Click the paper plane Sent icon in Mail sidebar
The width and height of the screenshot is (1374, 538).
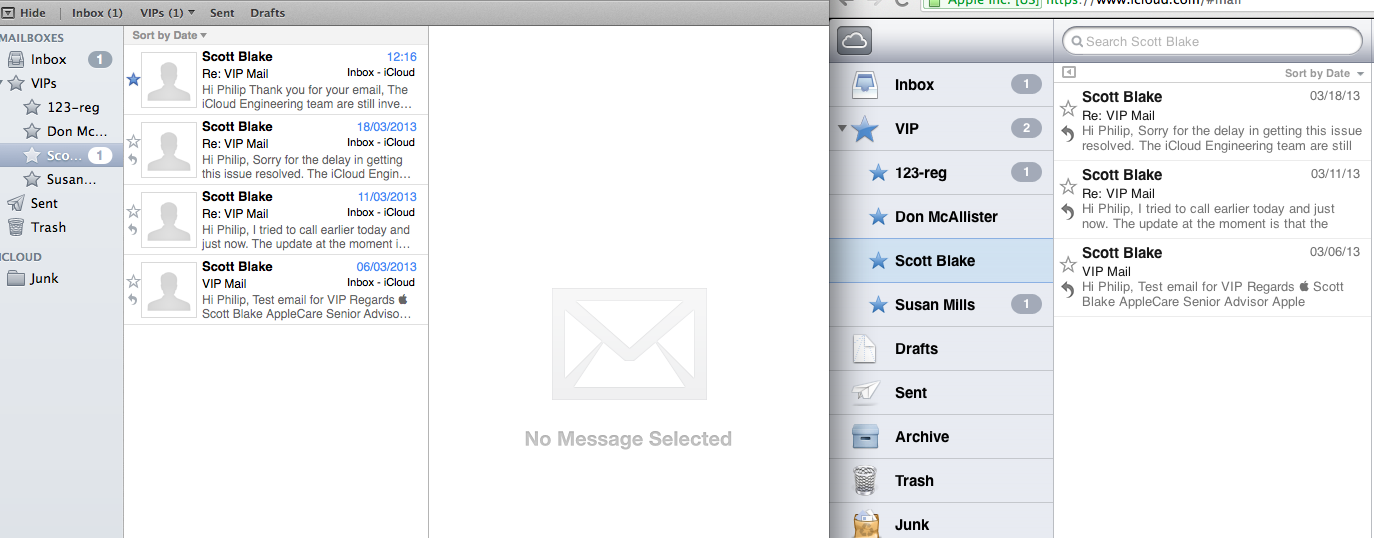tap(16, 203)
